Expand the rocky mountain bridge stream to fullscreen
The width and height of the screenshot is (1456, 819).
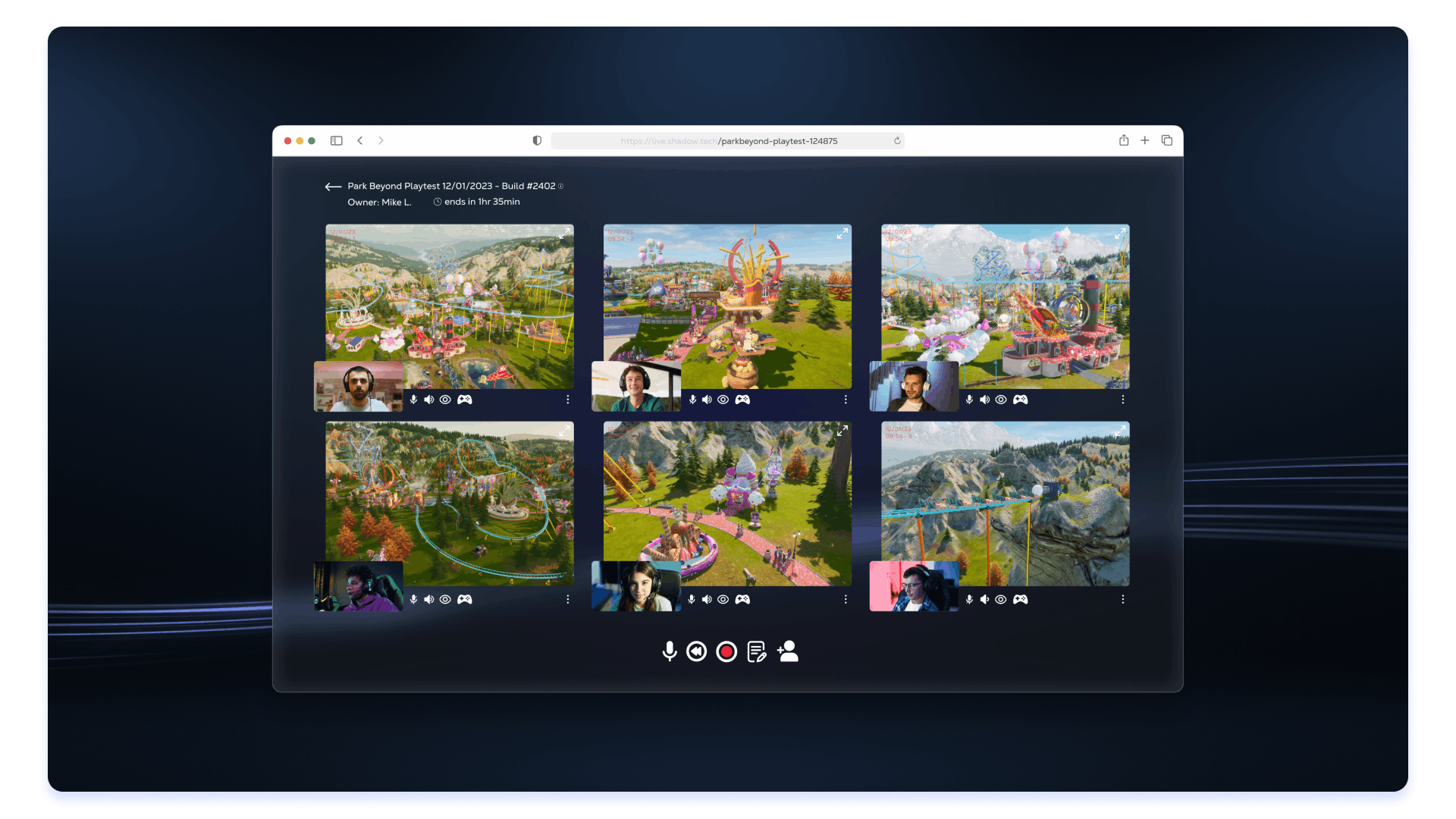(x=1120, y=431)
